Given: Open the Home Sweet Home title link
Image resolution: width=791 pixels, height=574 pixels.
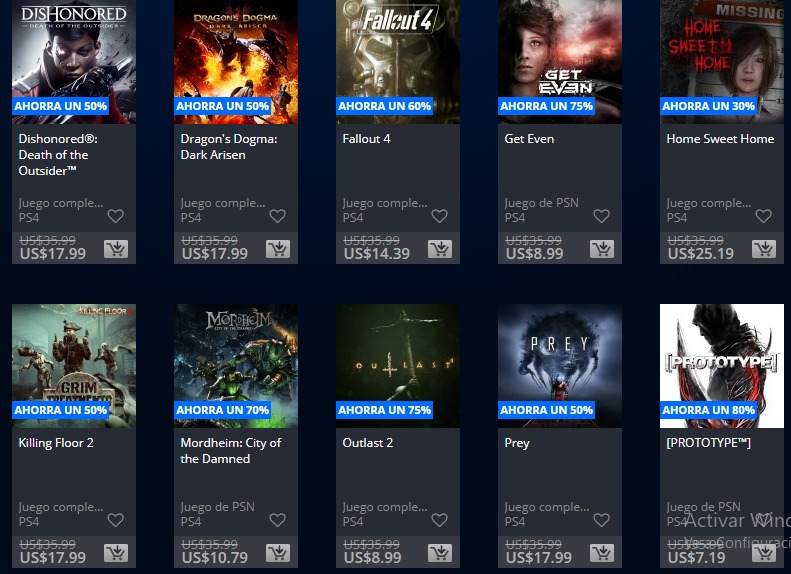Looking at the screenshot, I should coord(720,139).
